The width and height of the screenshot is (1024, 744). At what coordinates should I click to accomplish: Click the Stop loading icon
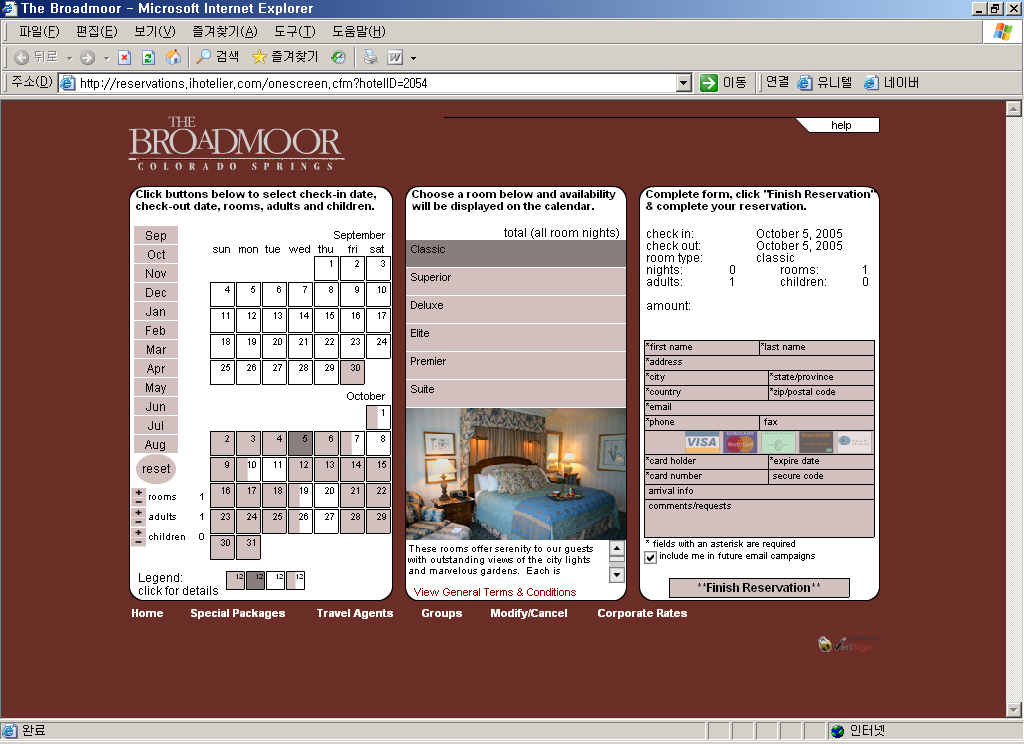coord(124,57)
